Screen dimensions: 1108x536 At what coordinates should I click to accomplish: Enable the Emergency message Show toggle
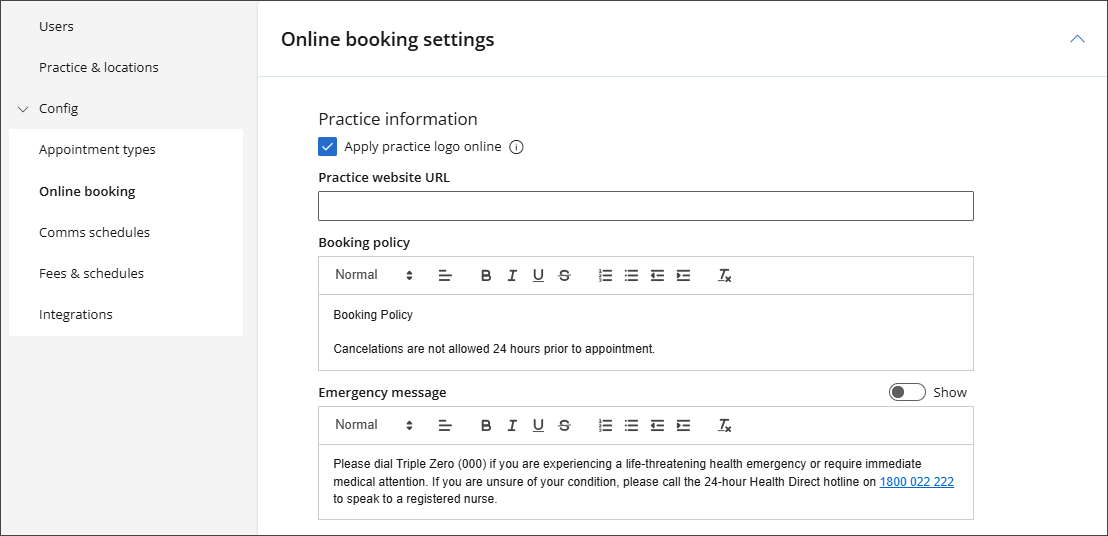click(907, 392)
